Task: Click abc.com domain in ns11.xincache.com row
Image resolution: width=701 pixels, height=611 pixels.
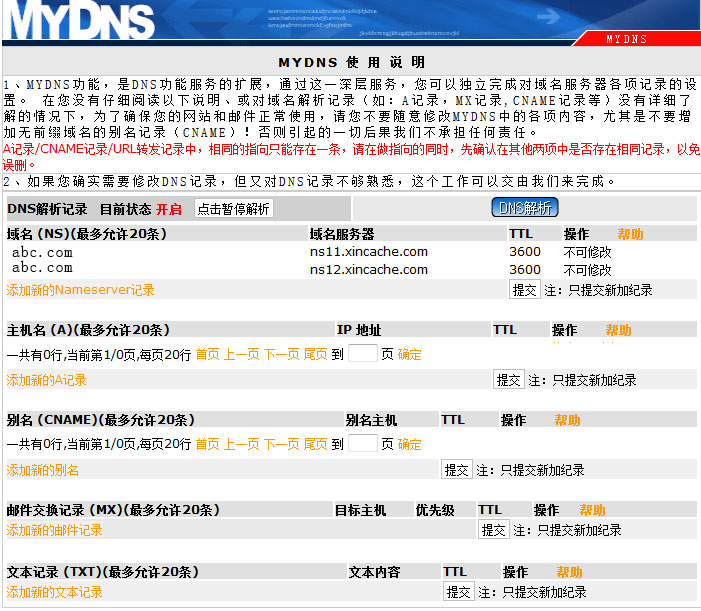Action: tap(42, 253)
